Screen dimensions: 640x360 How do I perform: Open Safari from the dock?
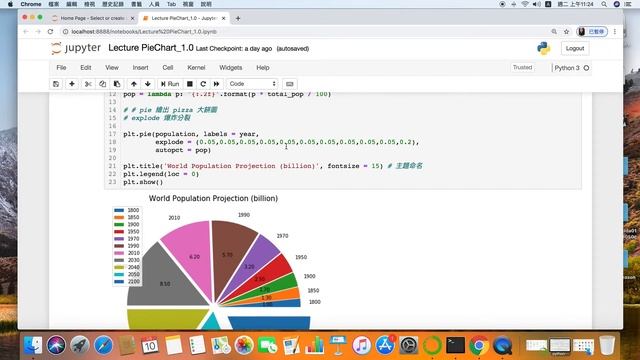point(103,345)
